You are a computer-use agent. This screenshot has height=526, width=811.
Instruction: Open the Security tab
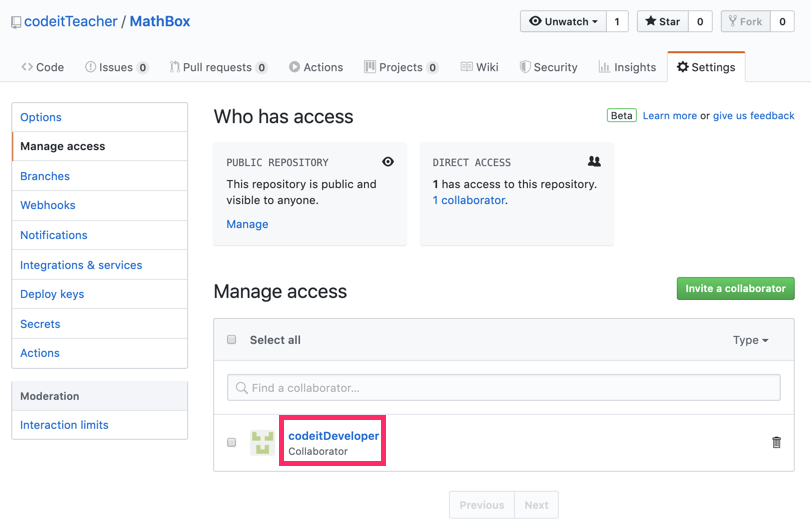[549, 67]
